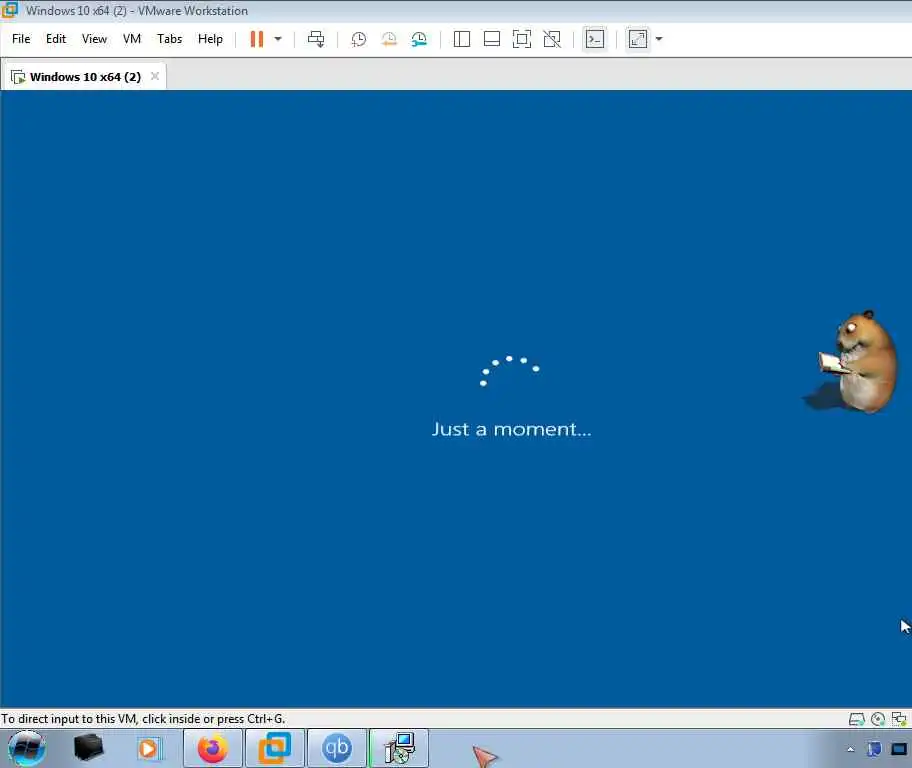The width and height of the screenshot is (912, 768).
Task: Click the hard disk status icon
Action: click(857, 719)
